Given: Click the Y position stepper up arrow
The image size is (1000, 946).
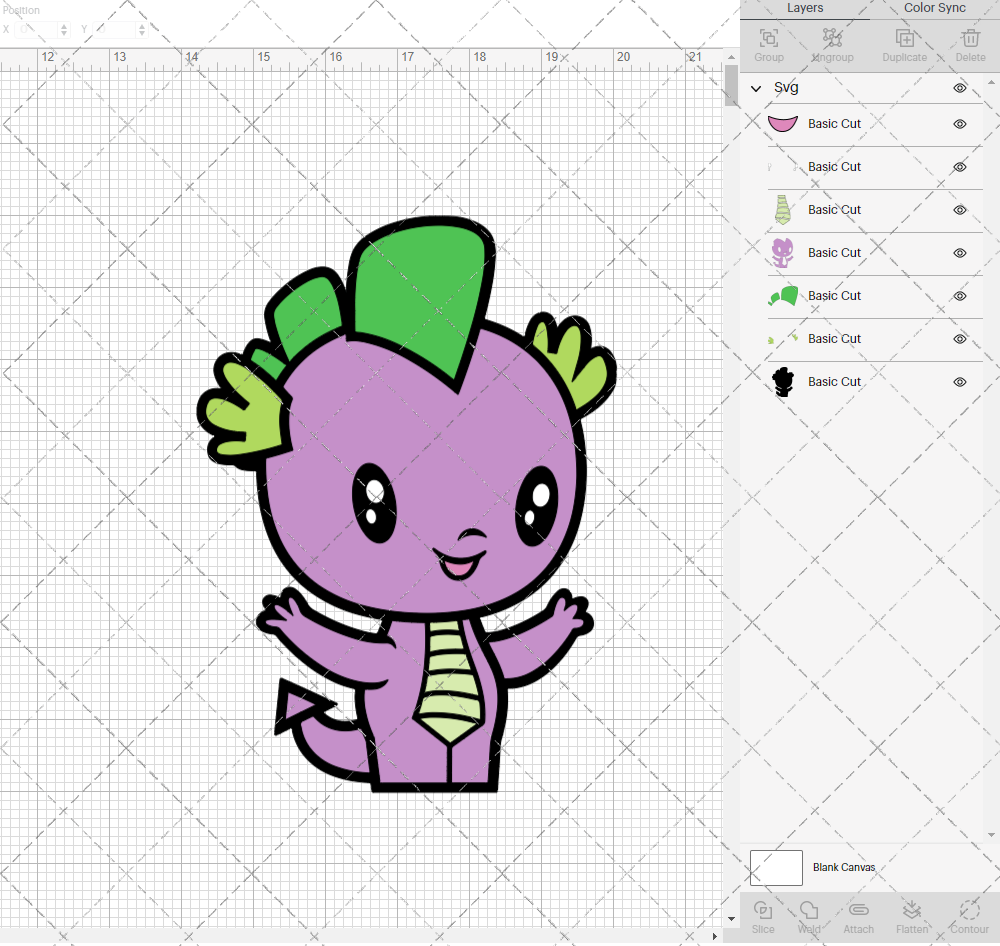Looking at the screenshot, I should tap(141, 24).
